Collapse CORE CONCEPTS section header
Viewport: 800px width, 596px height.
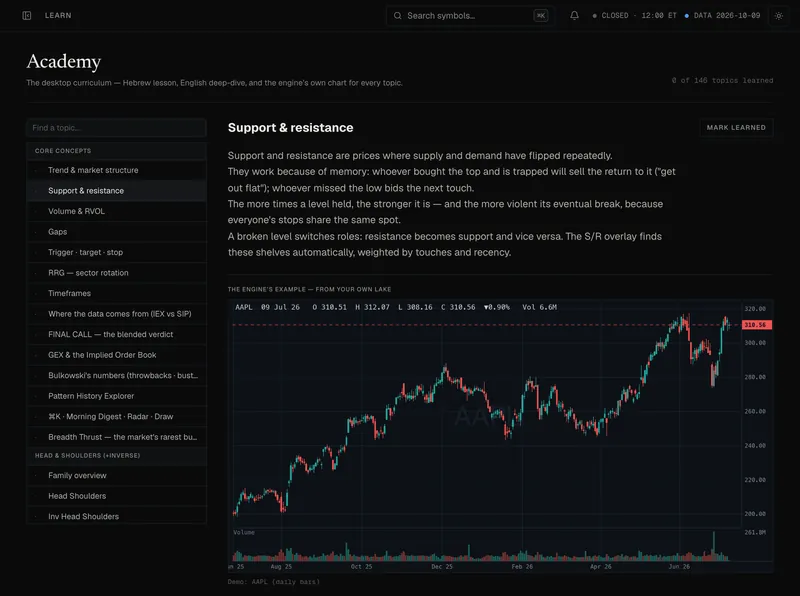click(x=116, y=151)
